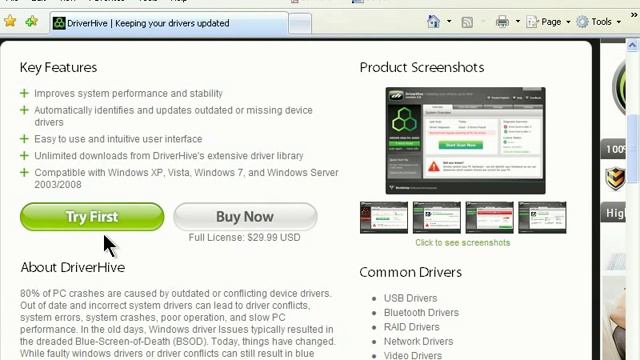Click the Buy Now button
The height and width of the screenshot is (360, 640).
(x=245, y=217)
